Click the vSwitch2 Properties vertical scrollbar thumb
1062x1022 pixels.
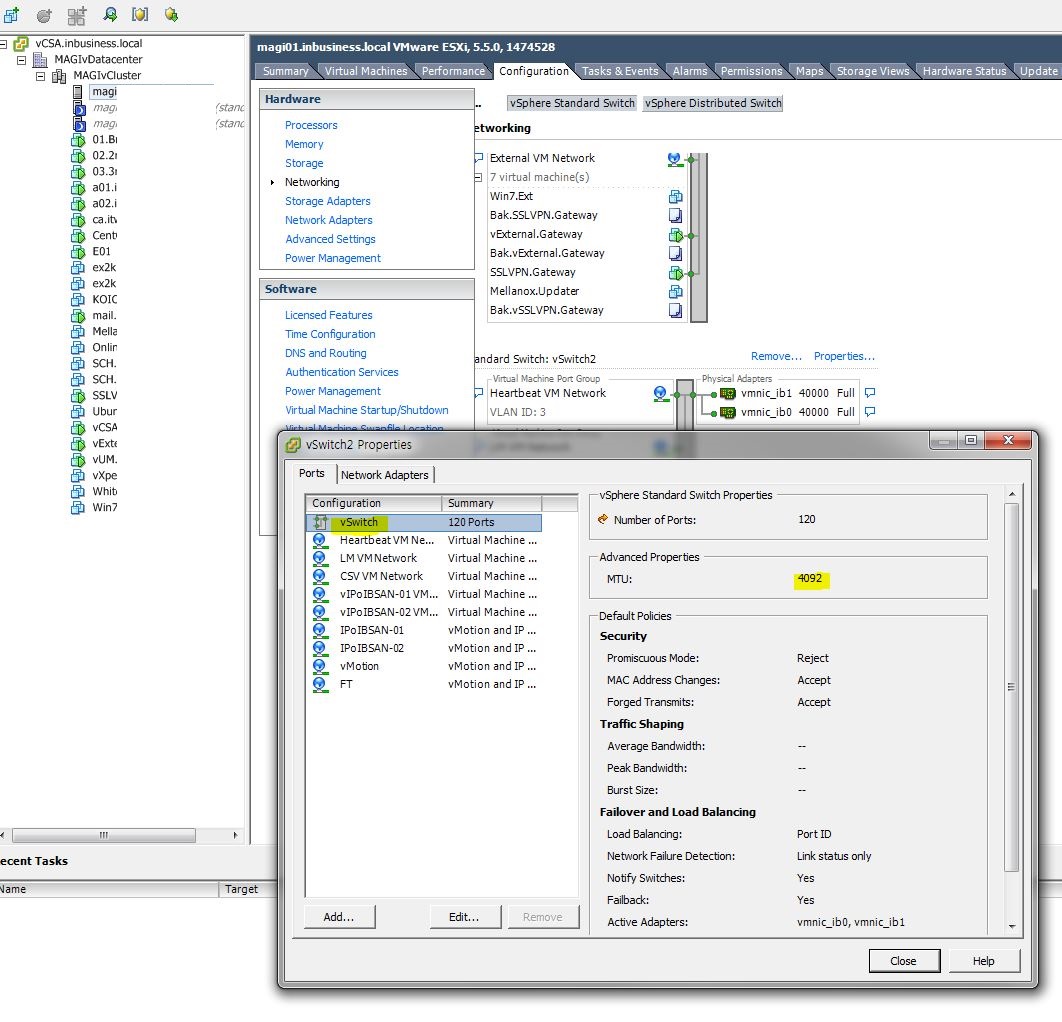pos(1012,687)
